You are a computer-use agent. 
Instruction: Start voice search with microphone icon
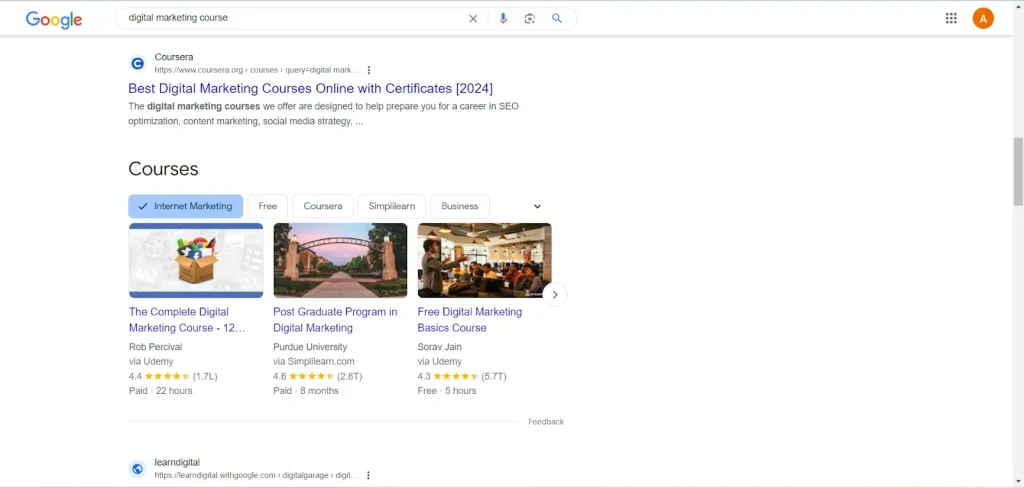click(503, 18)
